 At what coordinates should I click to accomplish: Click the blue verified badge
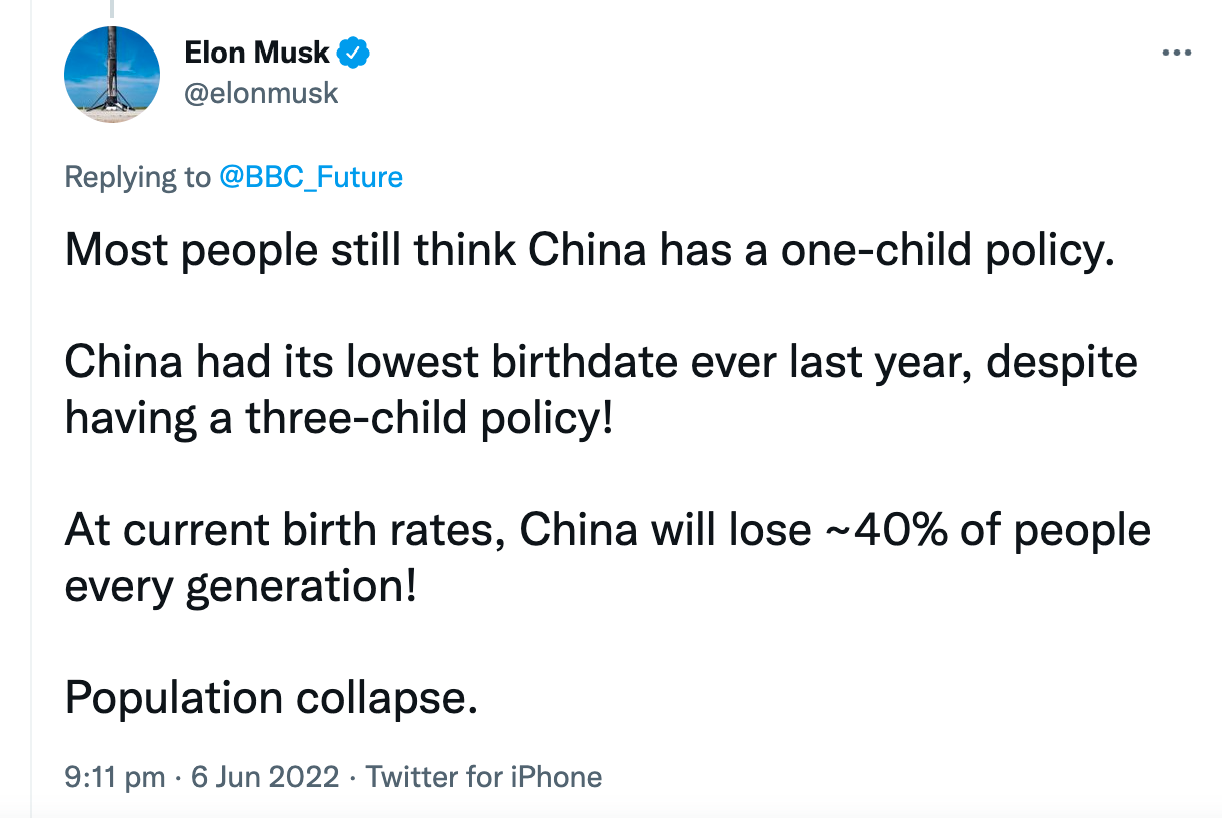(353, 52)
